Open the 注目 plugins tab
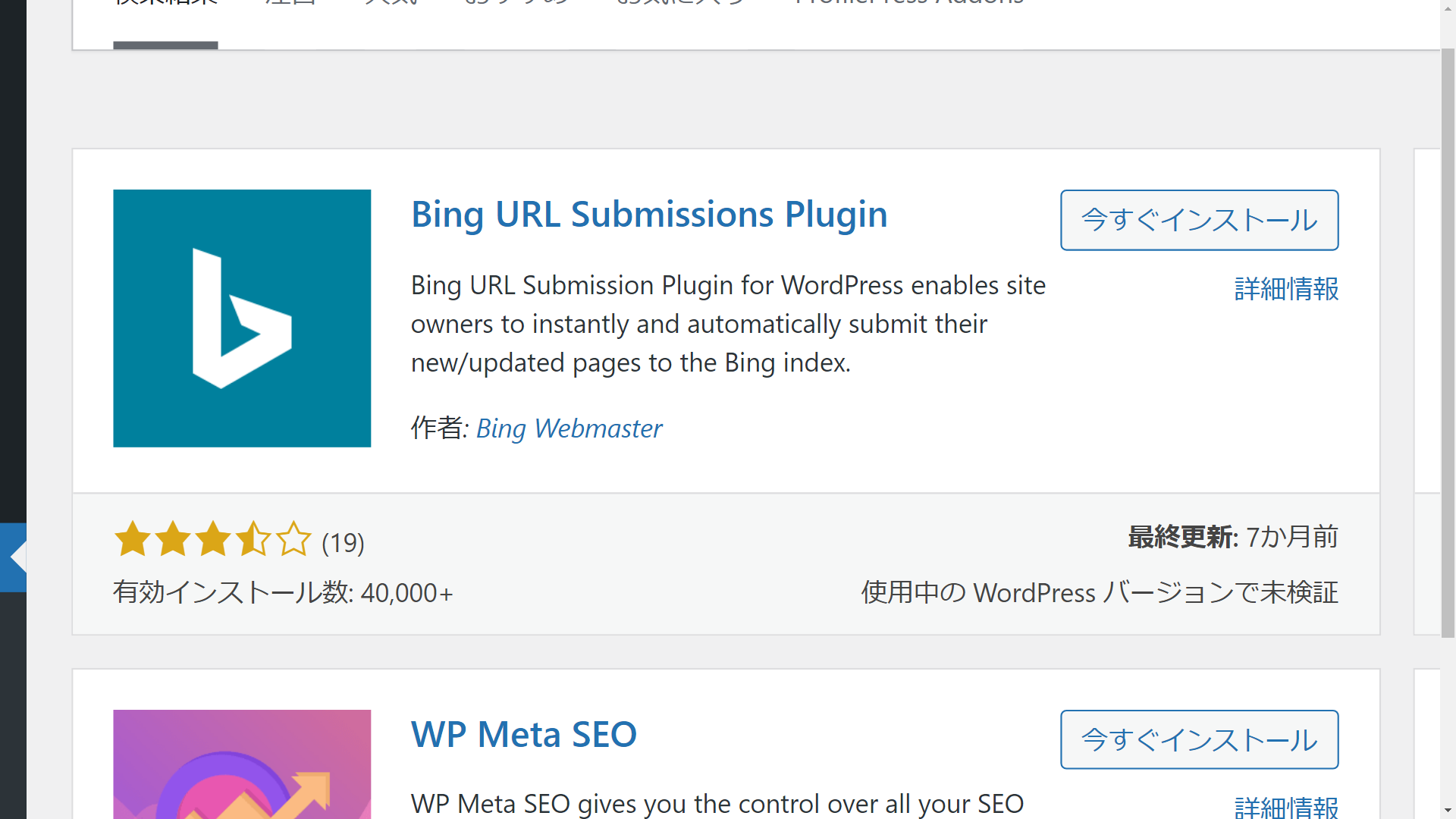Viewport: 1456px width, 819px height. [288, 4]
